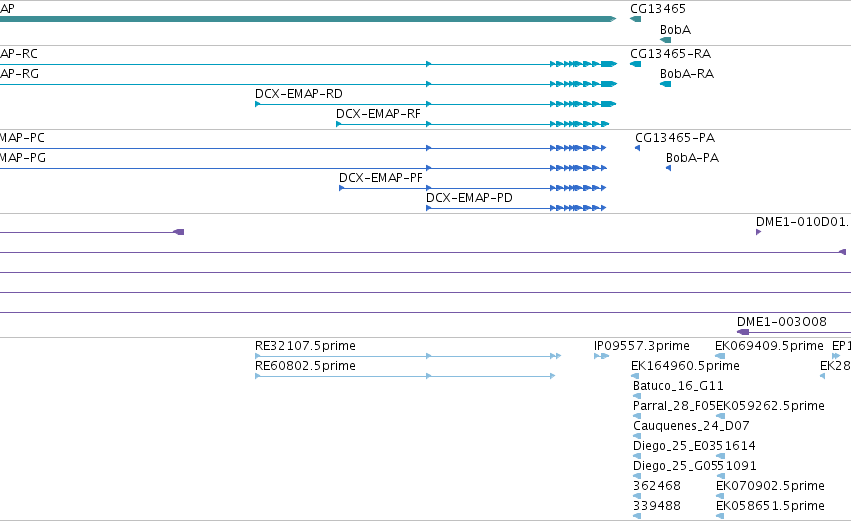Click the EK059262.5prime label

pyautogui.click(x=770, y=406)
